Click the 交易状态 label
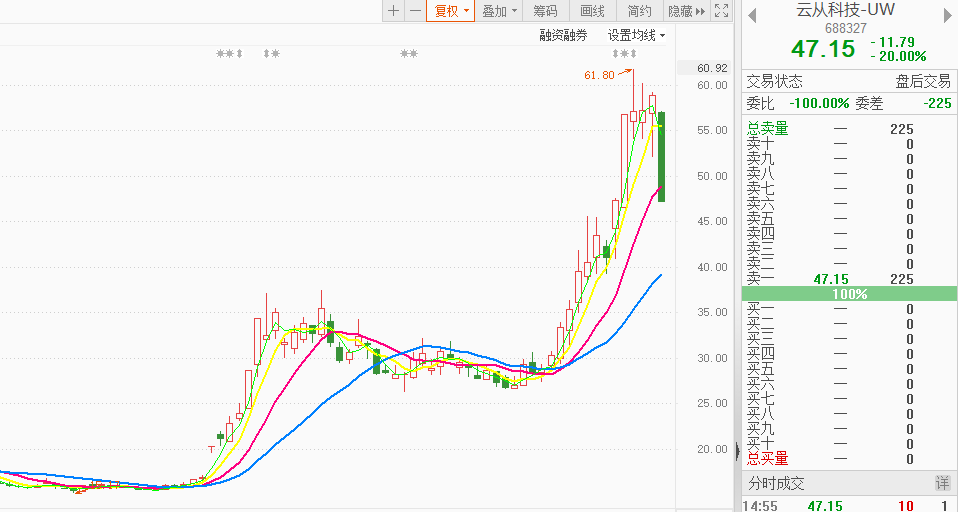The image size is (958, 512). pos(775,81)
